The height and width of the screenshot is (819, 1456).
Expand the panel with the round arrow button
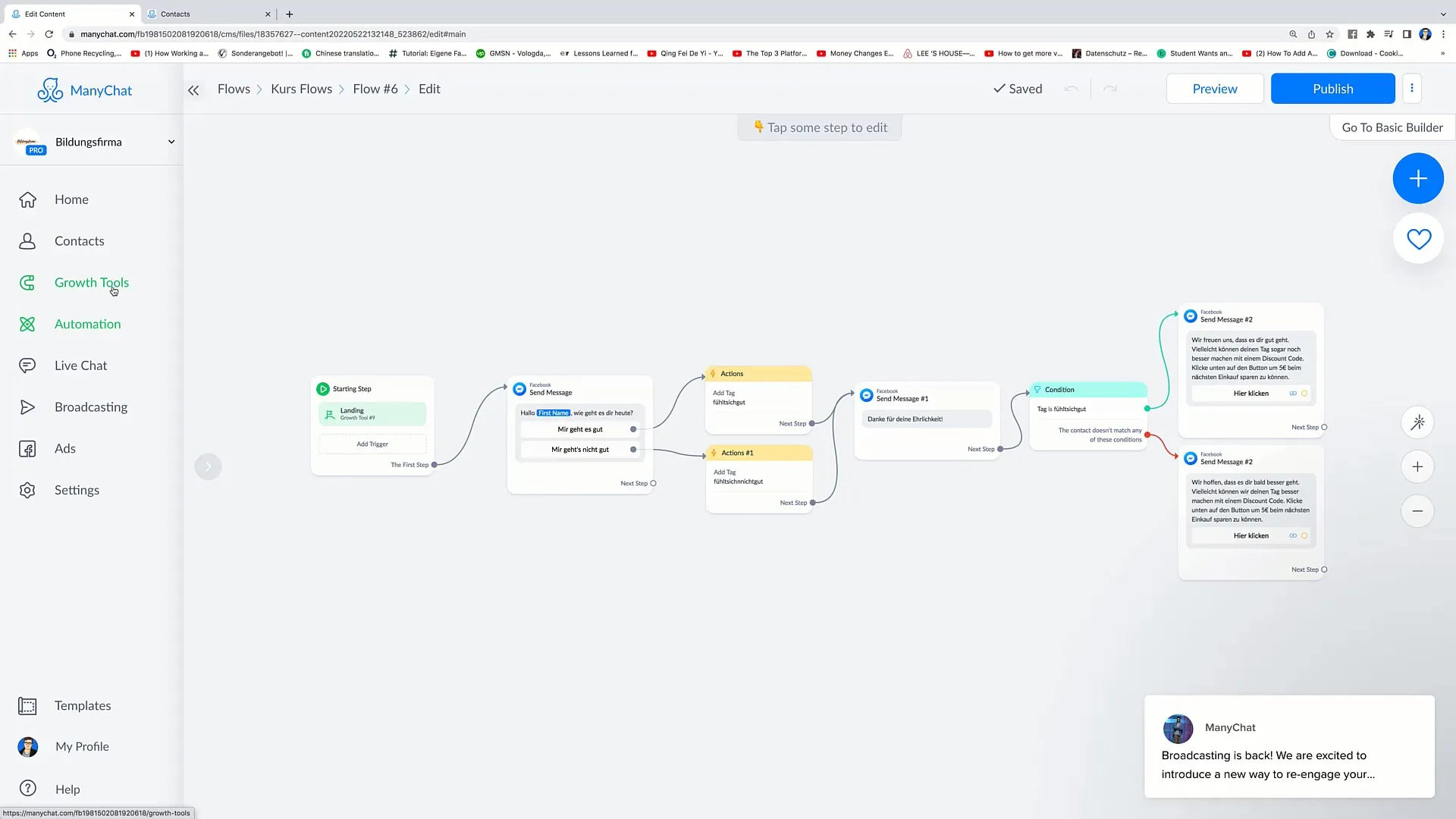coord(208,466)
